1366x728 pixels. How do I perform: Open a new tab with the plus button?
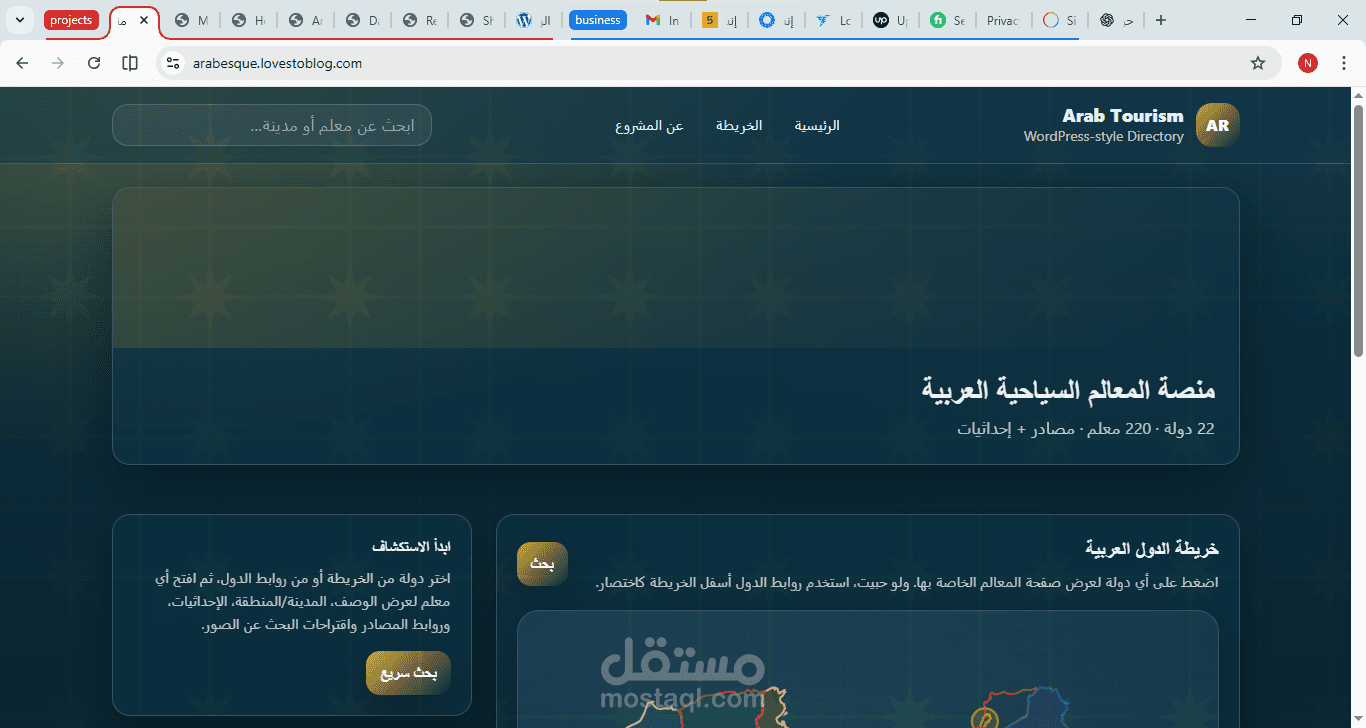point(1160,20)
